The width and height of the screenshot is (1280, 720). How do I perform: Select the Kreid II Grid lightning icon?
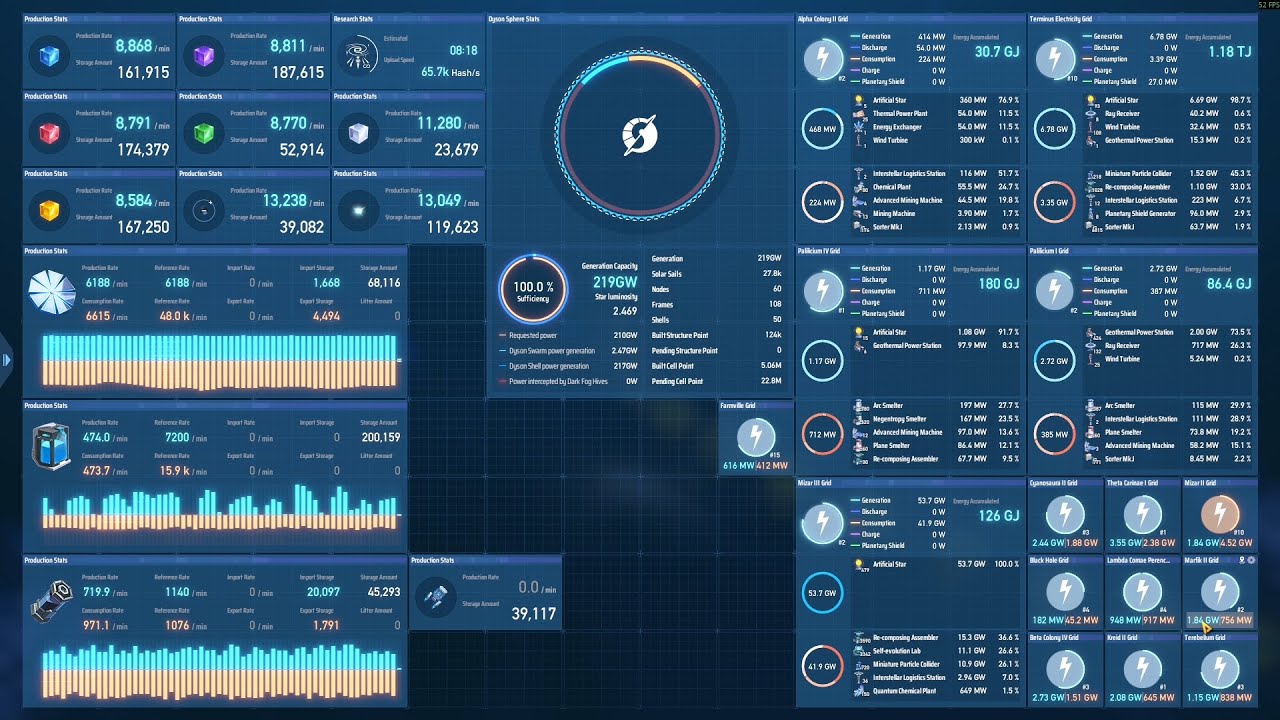(x=1143, y=670)
